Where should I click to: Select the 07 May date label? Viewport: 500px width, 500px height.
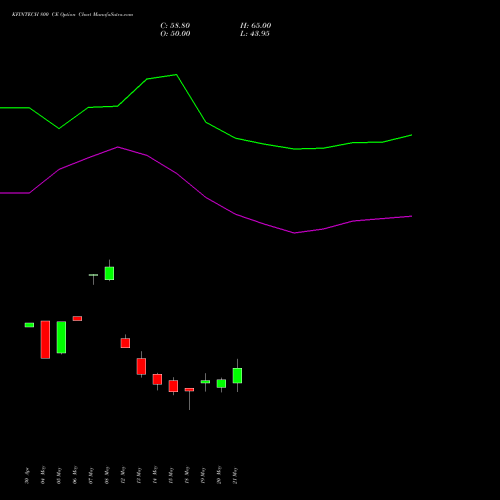click(x=91, y=475)
